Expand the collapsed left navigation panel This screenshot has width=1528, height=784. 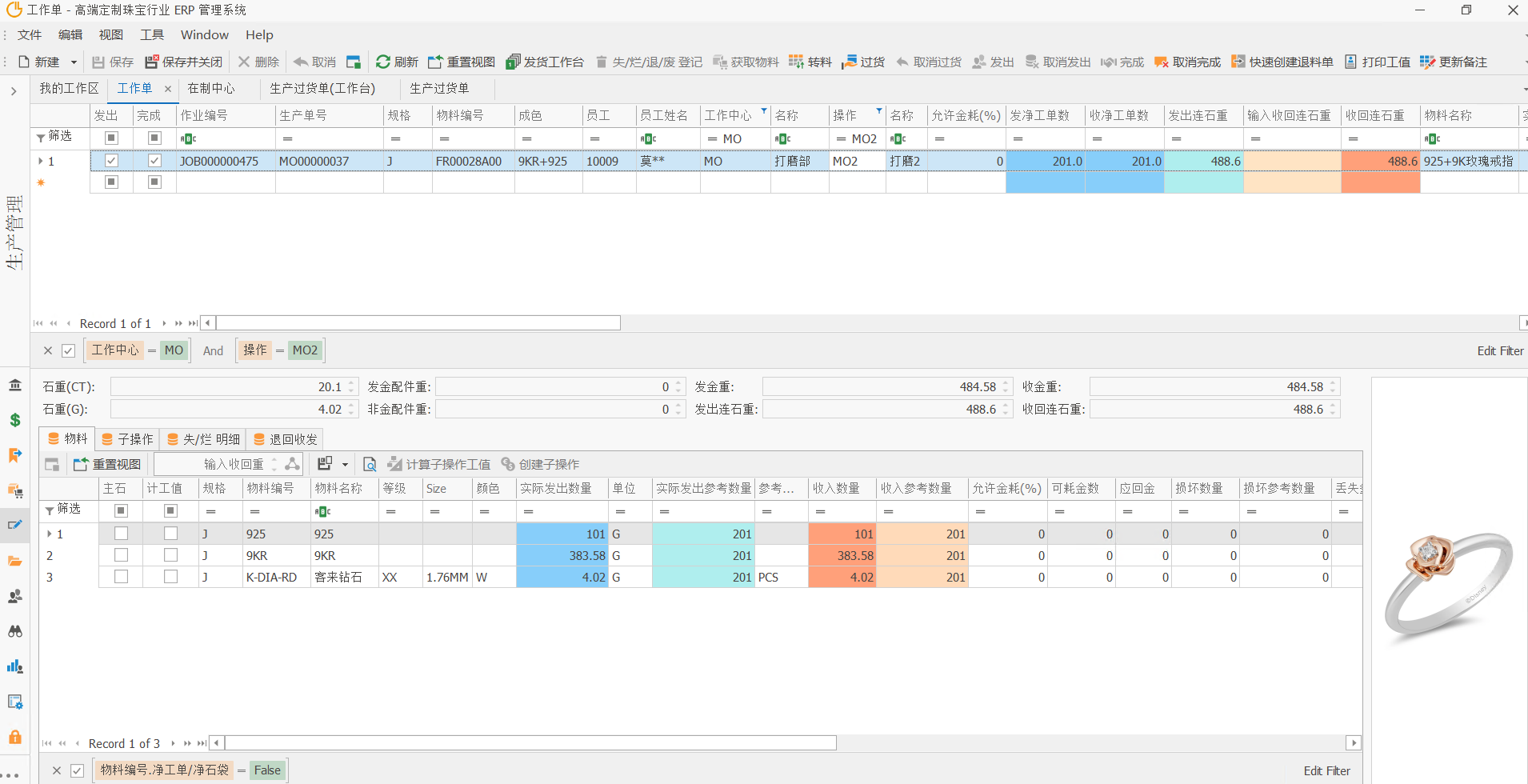point(14,91)
